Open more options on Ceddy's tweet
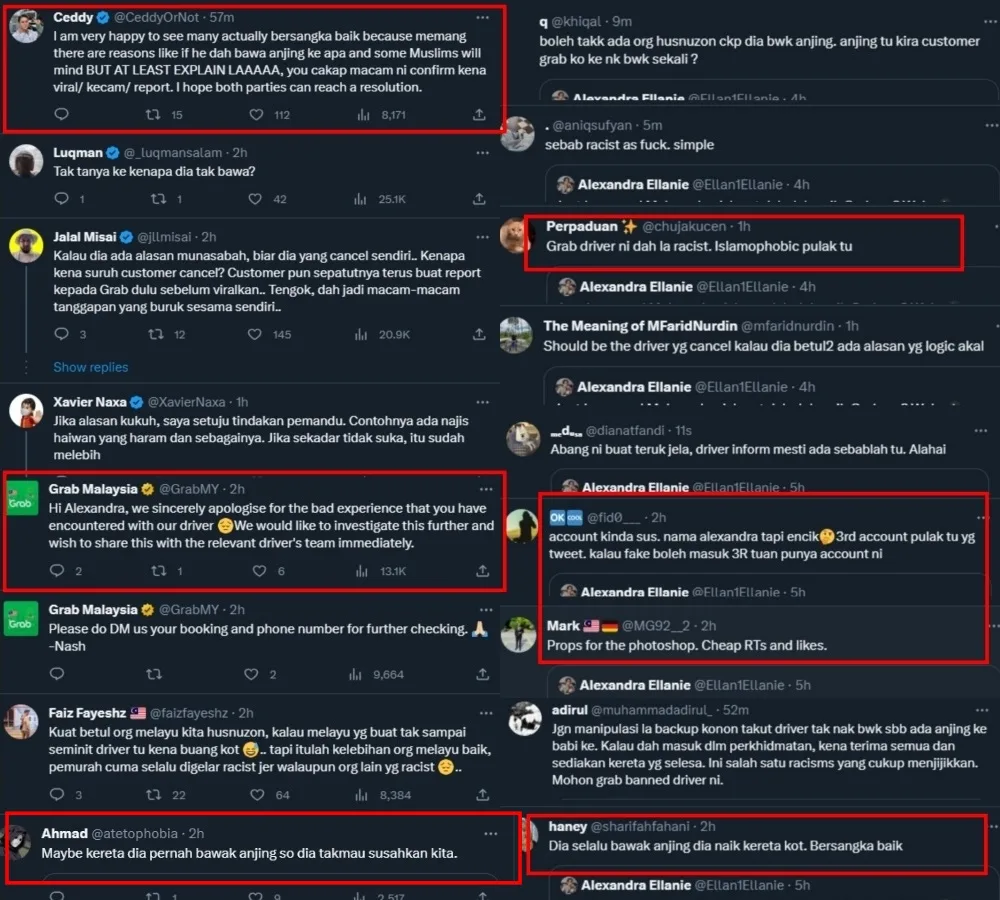1000x900 pixels. pyautogui.click(x=483, y=17)
